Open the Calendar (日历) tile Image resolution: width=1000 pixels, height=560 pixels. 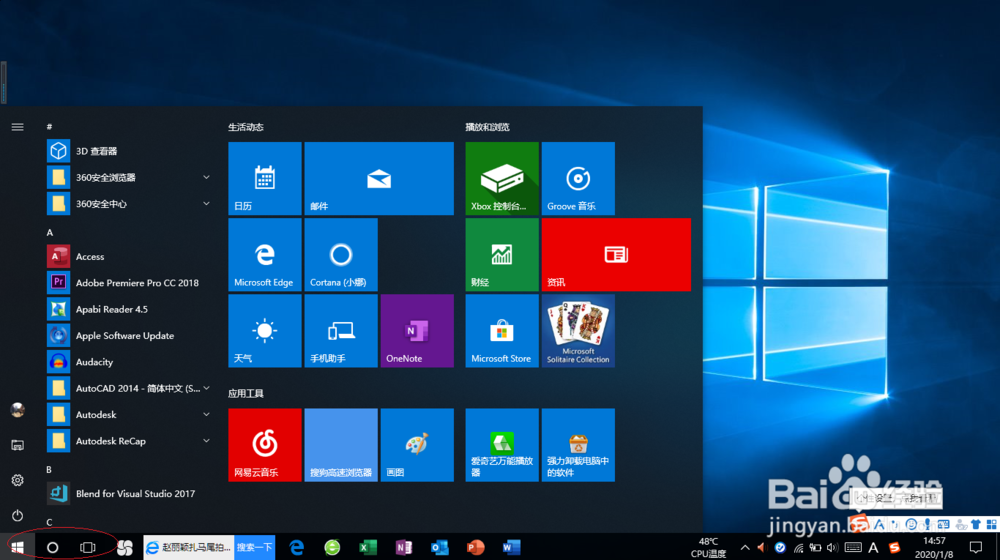pos(265,179)
